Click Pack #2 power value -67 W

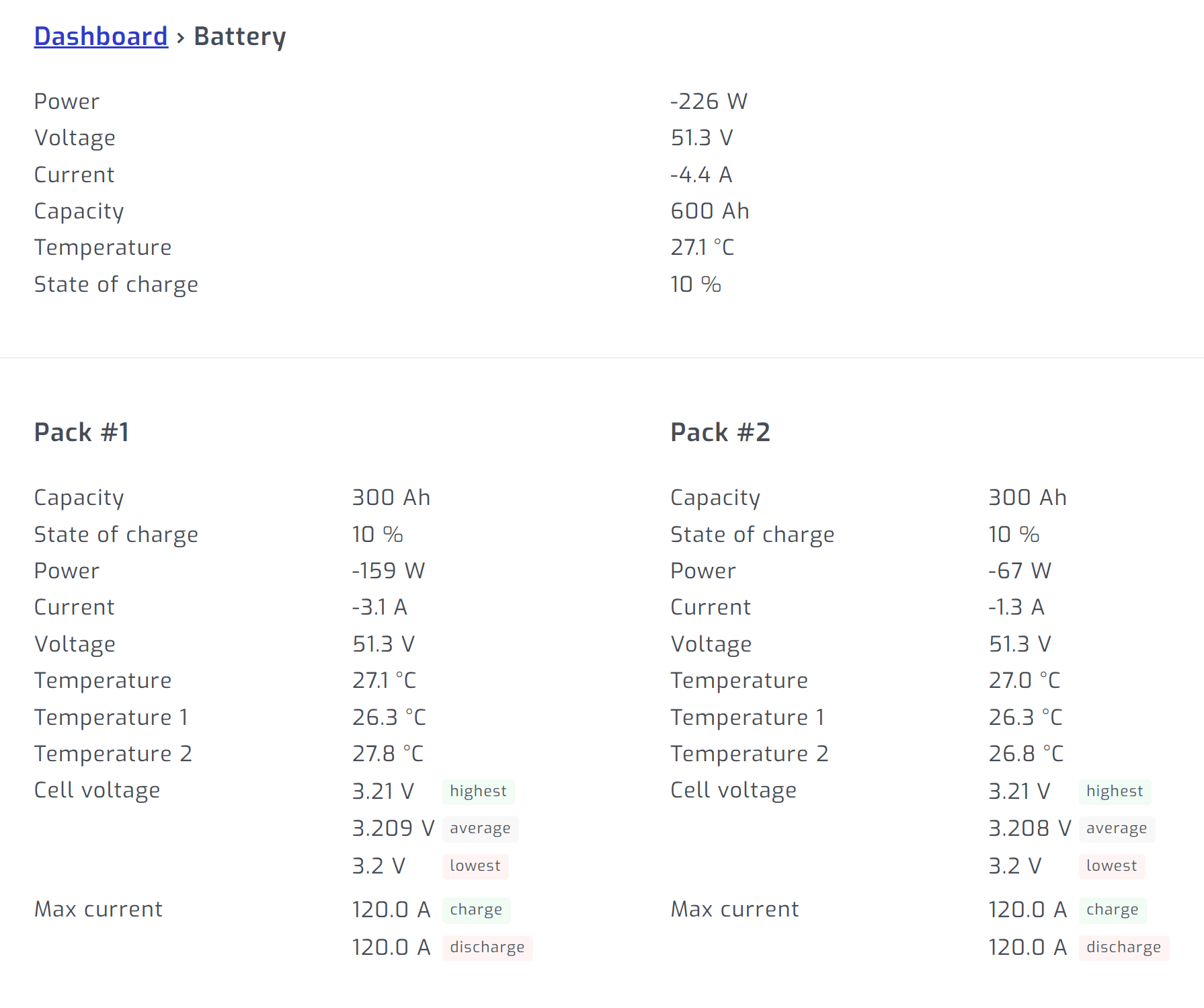tap(1020, 571)
